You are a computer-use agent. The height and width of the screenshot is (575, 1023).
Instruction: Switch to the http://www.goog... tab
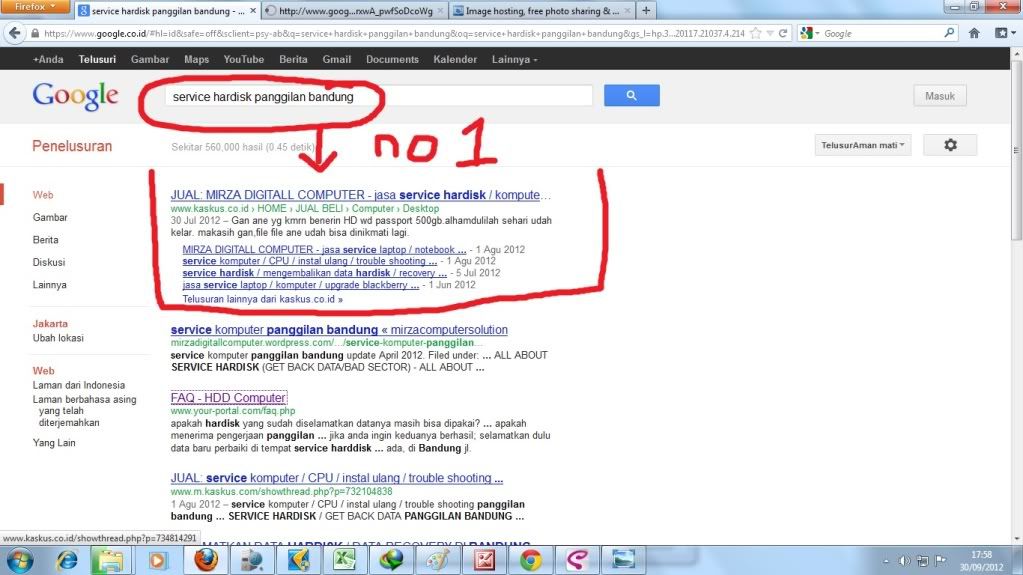[x=356, y=10]
